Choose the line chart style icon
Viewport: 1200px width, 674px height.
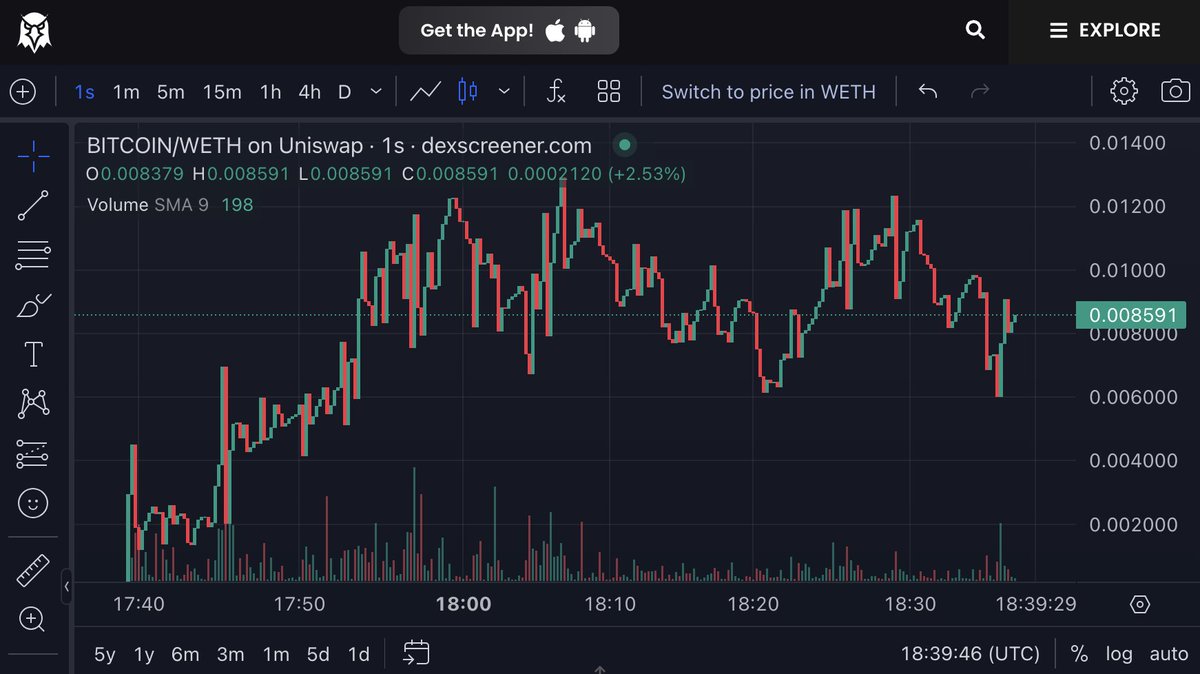(x=426, y=92)
